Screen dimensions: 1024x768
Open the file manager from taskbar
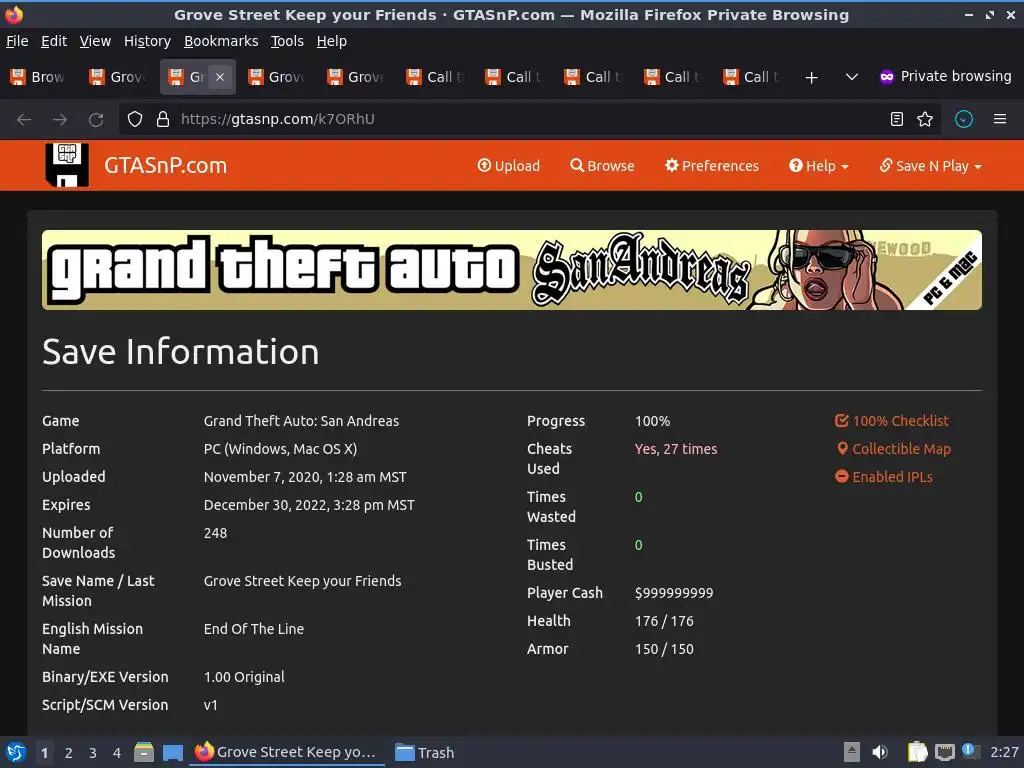point(144,752)
